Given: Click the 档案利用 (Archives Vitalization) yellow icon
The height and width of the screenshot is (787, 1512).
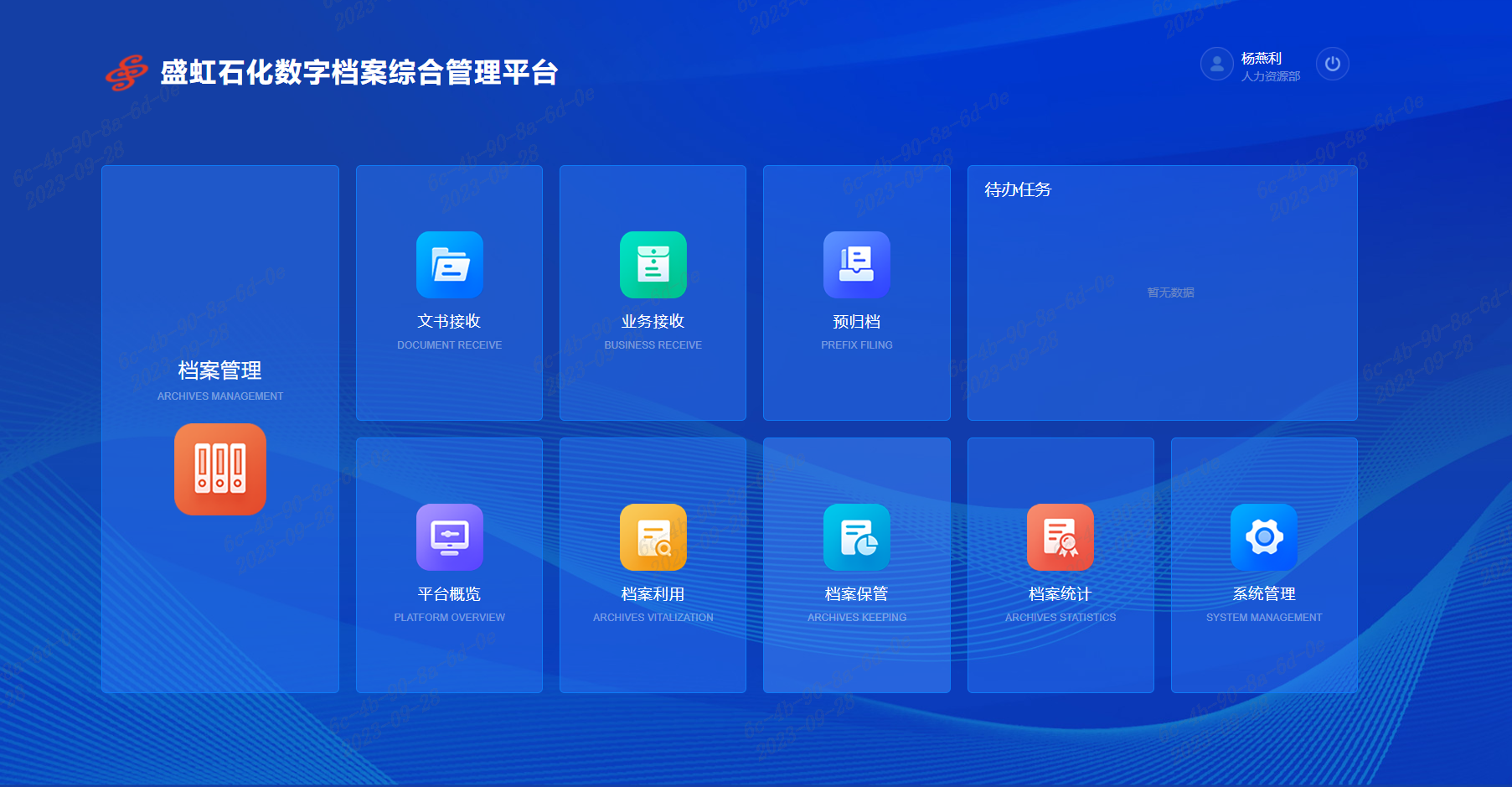Looking at the screenshot, I should pyautogui.click(x=653, y=537).
